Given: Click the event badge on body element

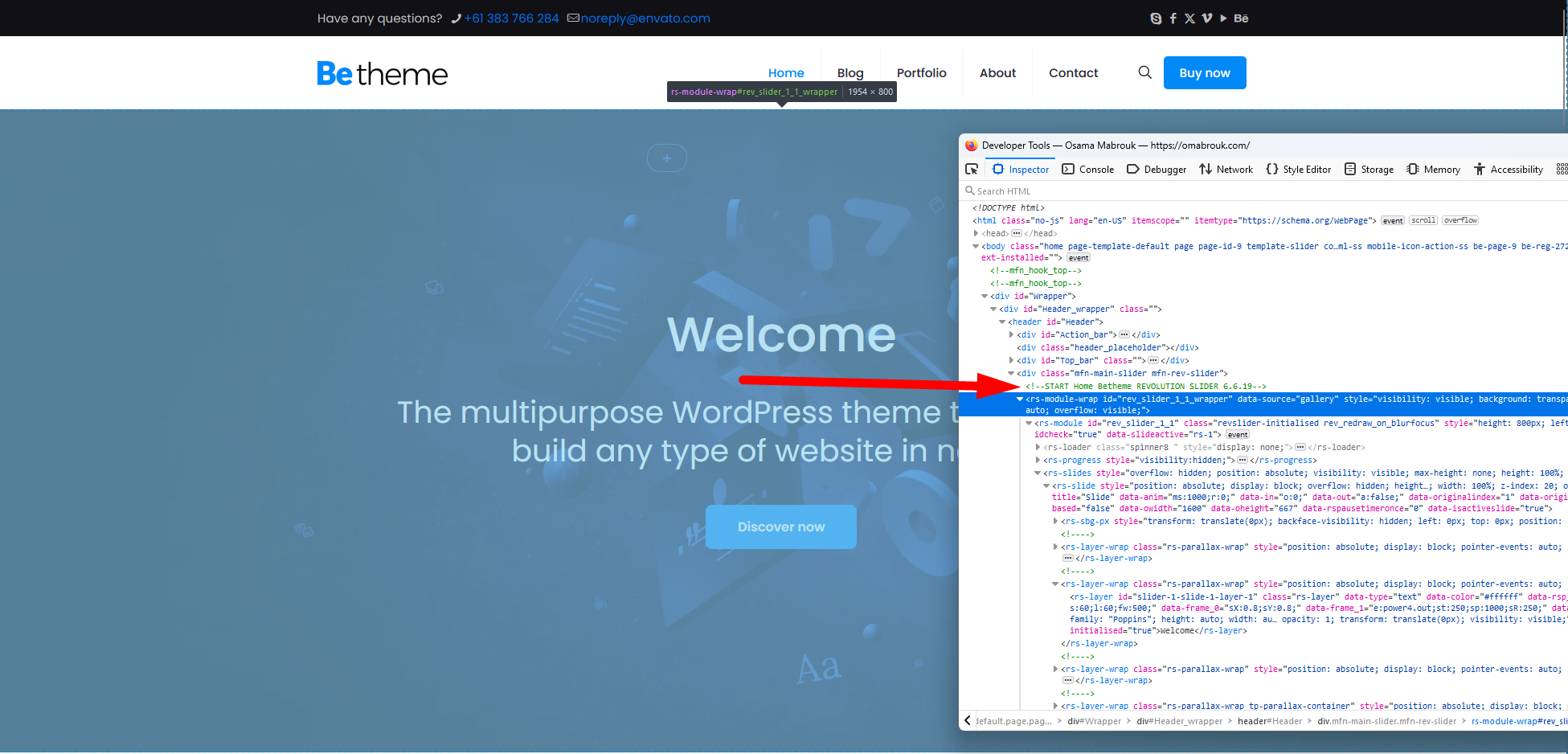Looking at the screenshot, I should coord(1079,258).
